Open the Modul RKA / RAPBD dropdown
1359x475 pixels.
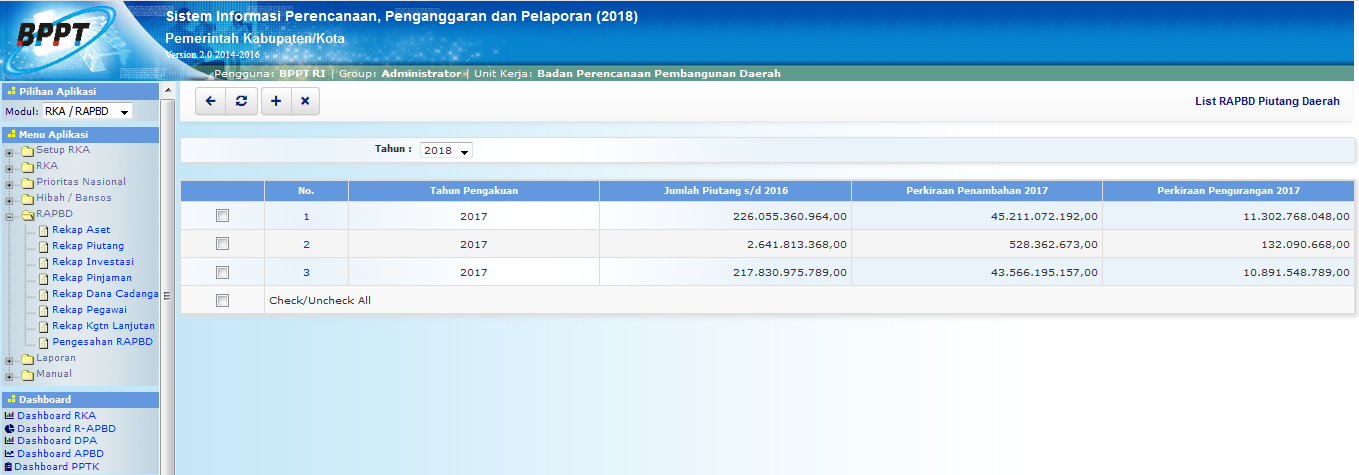88,112
